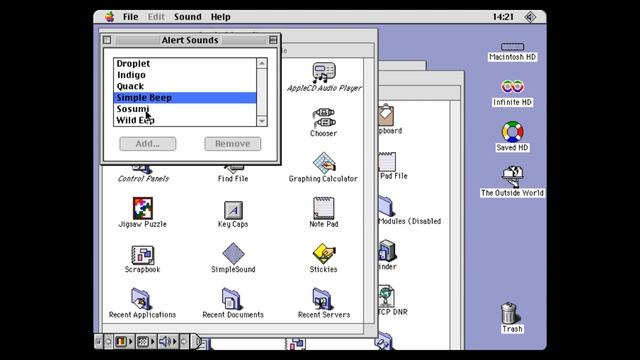Click the alert sounds list scroll up arrow
Screen dimensions: 640x360
coord(262,63)
